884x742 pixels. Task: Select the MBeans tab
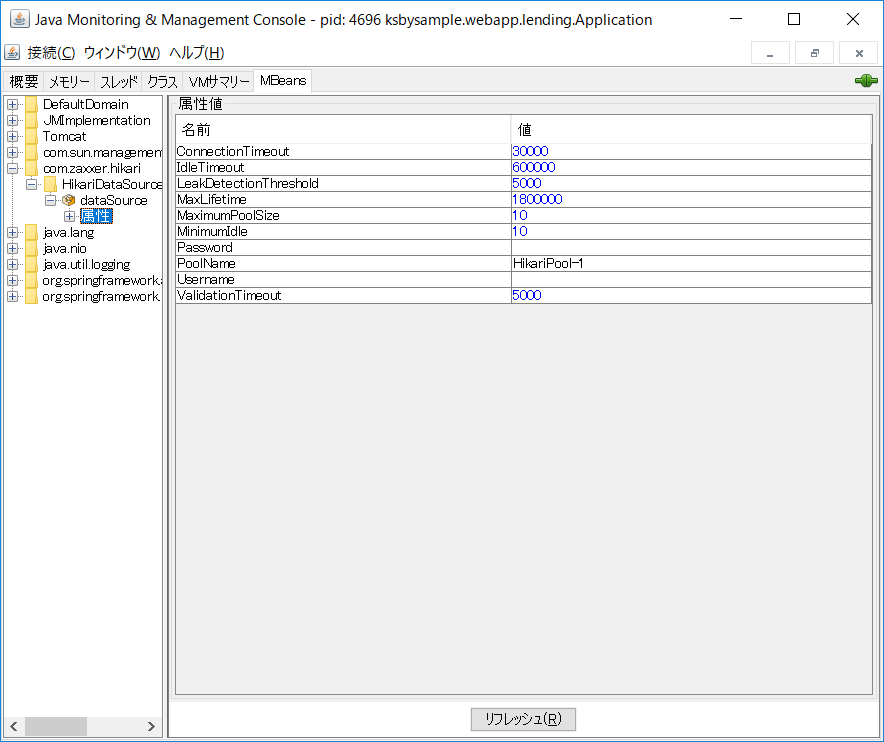[x=282, y=81]
